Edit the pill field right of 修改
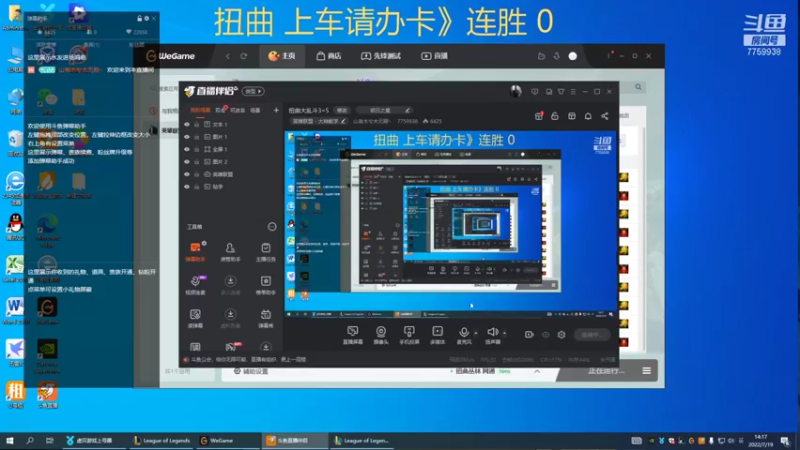 (384, 110)
